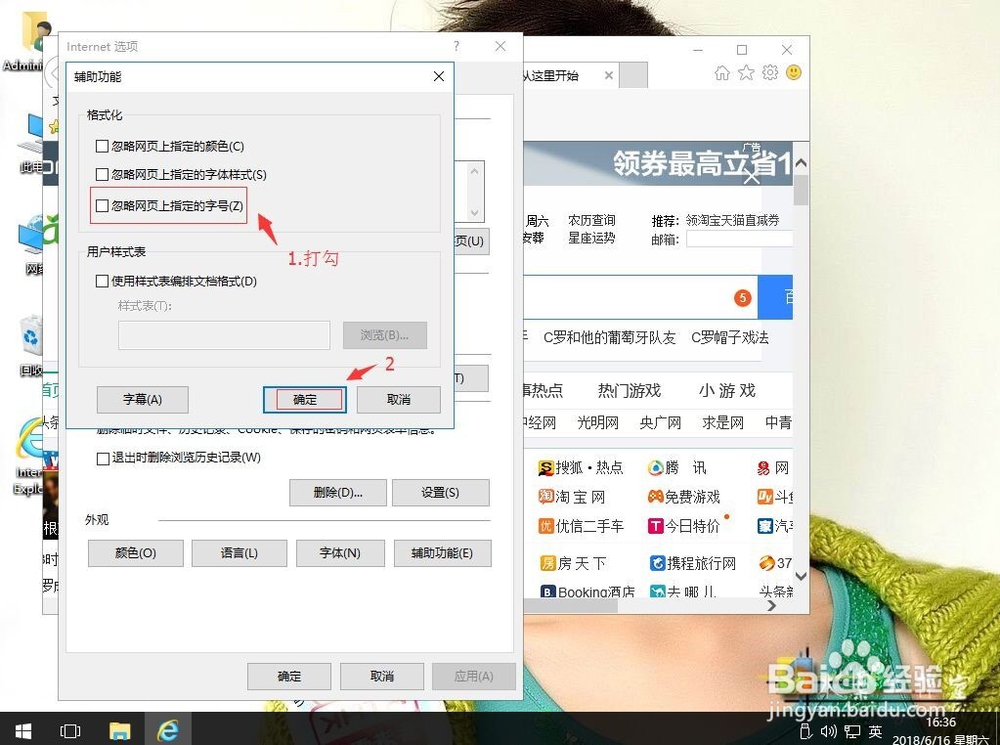Open the 央广网 link
The image size is (1000, 745).
[660, 422]
